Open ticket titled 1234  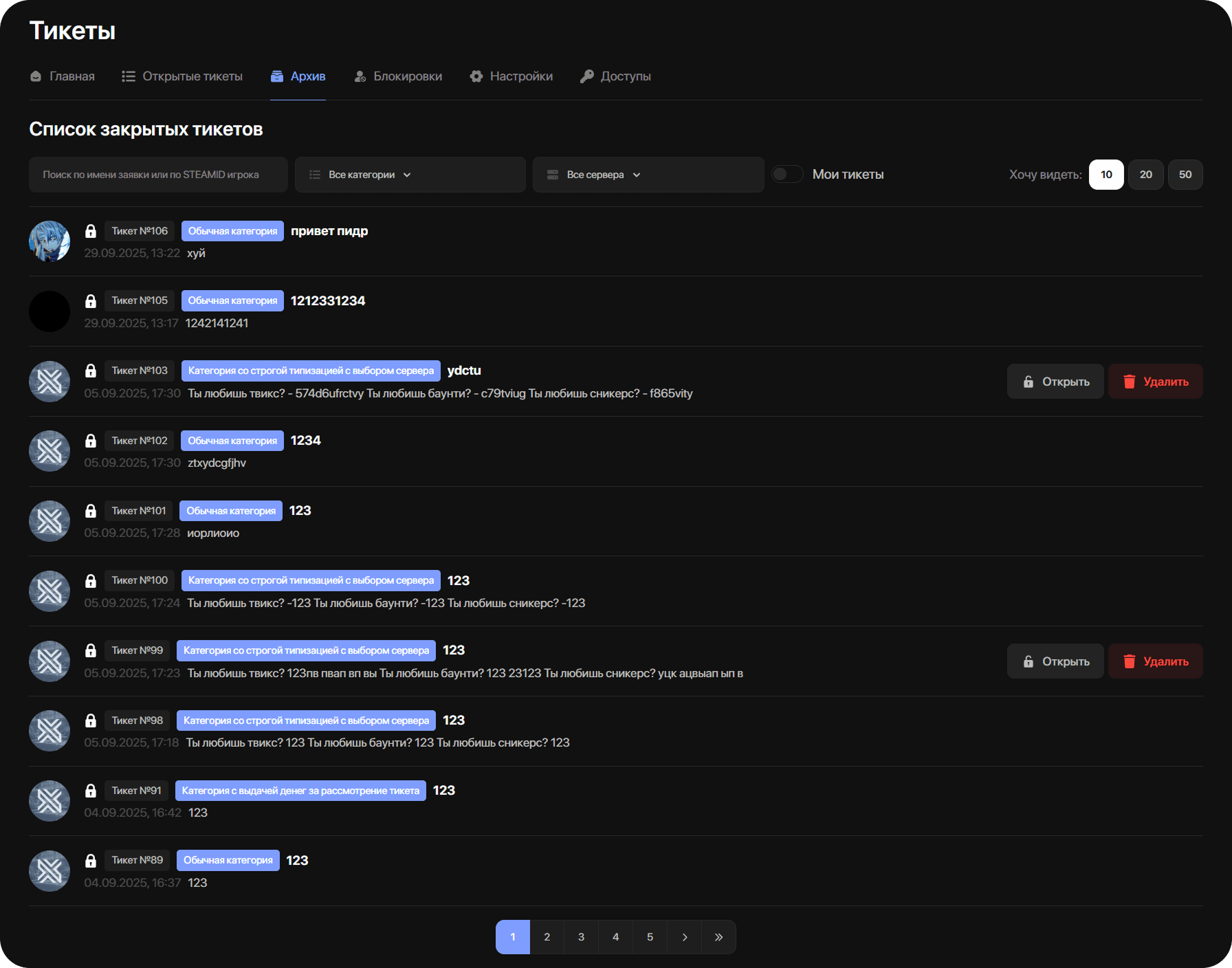point(306,441)
